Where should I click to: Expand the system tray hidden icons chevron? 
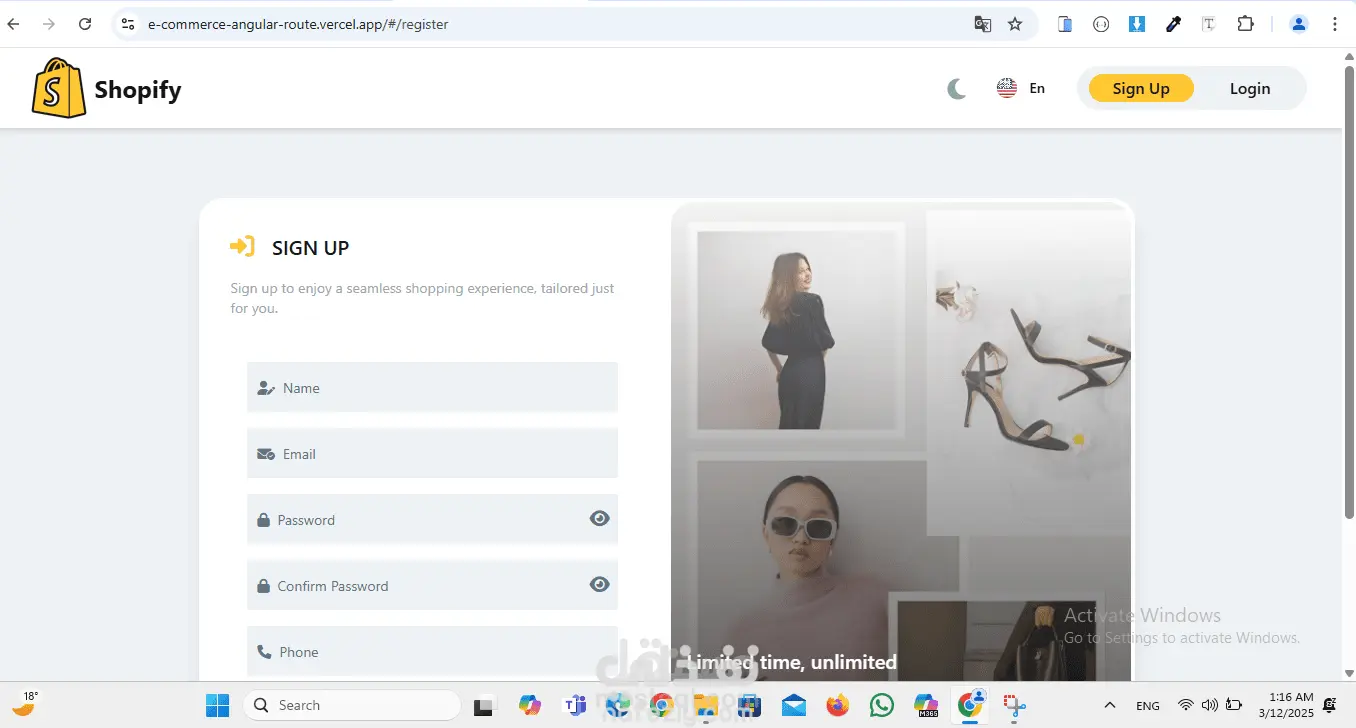pyautogui.click(x=1109, y=705)
